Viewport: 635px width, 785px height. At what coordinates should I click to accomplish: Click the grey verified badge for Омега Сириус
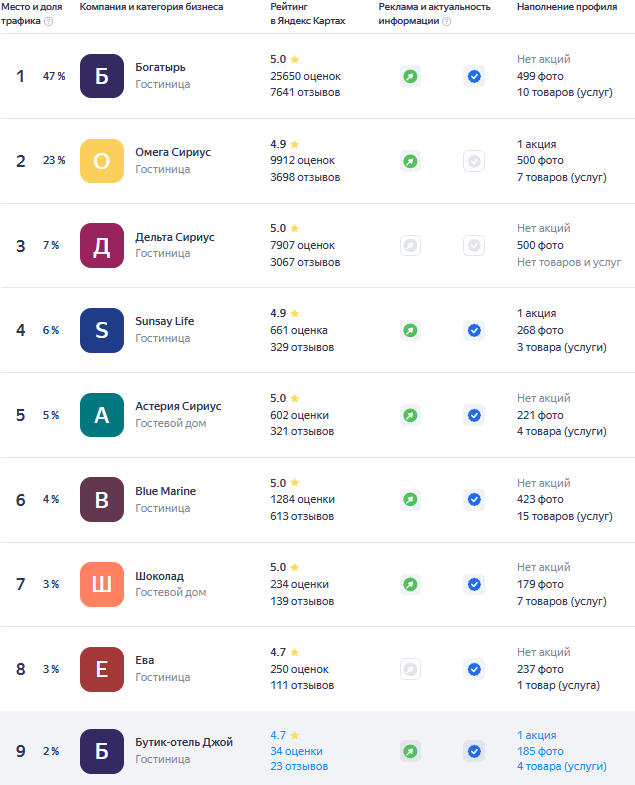click(474, 161)
